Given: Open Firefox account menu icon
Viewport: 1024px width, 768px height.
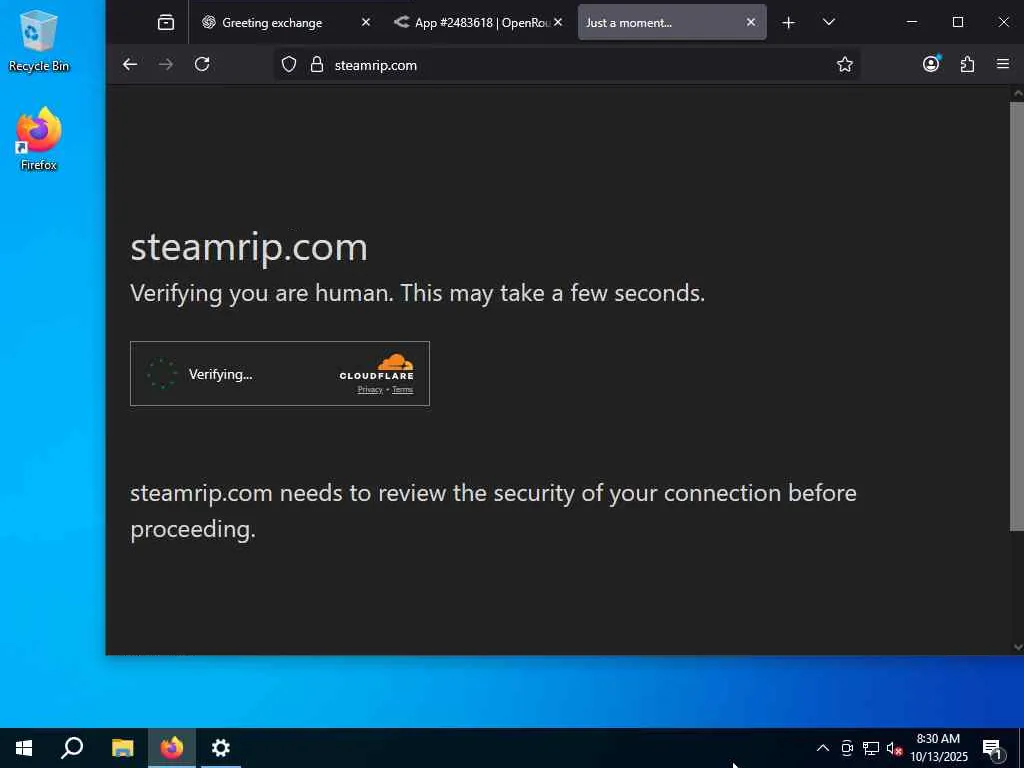Looking at the screenshot, I should (x=931, y=63).
